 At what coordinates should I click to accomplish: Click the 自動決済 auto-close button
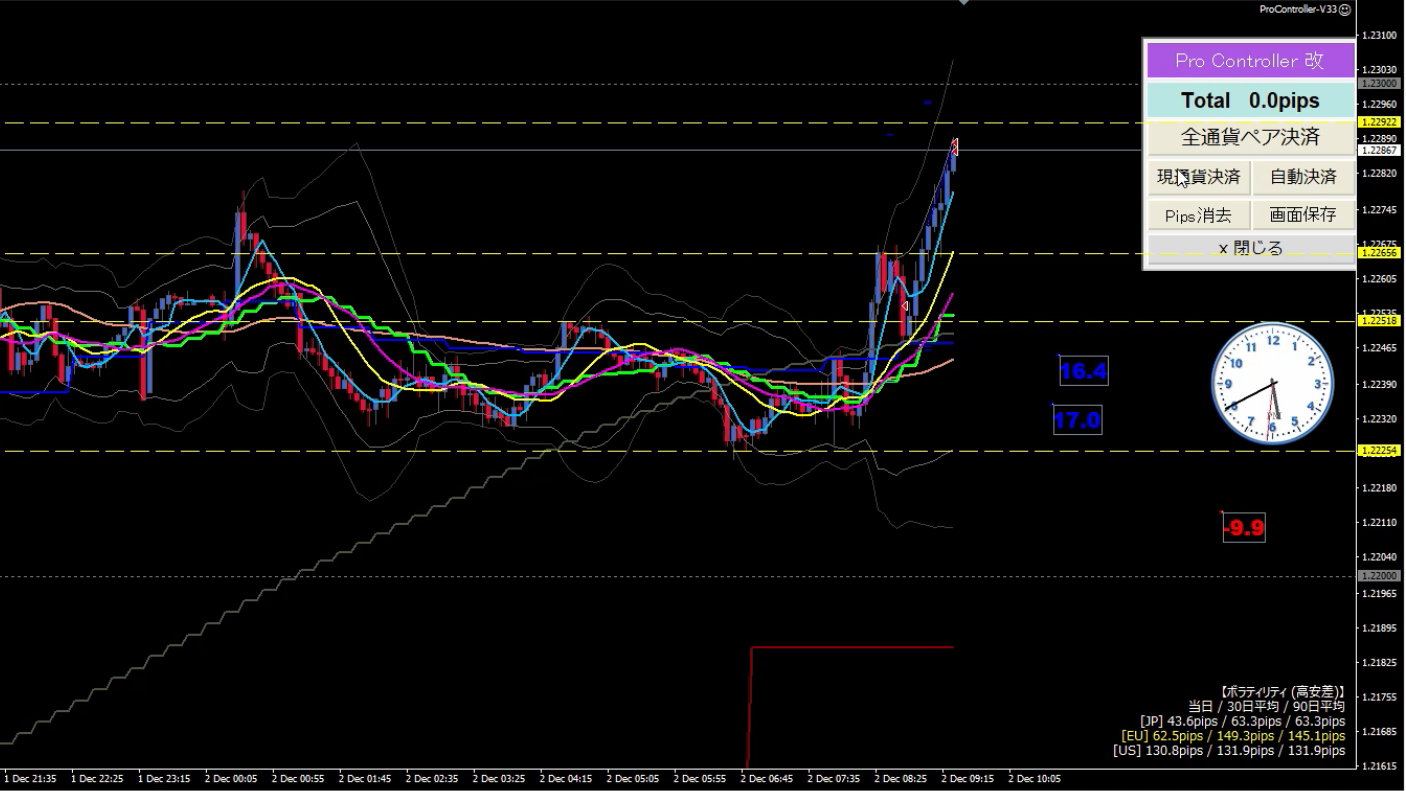tap(1303, 177)
